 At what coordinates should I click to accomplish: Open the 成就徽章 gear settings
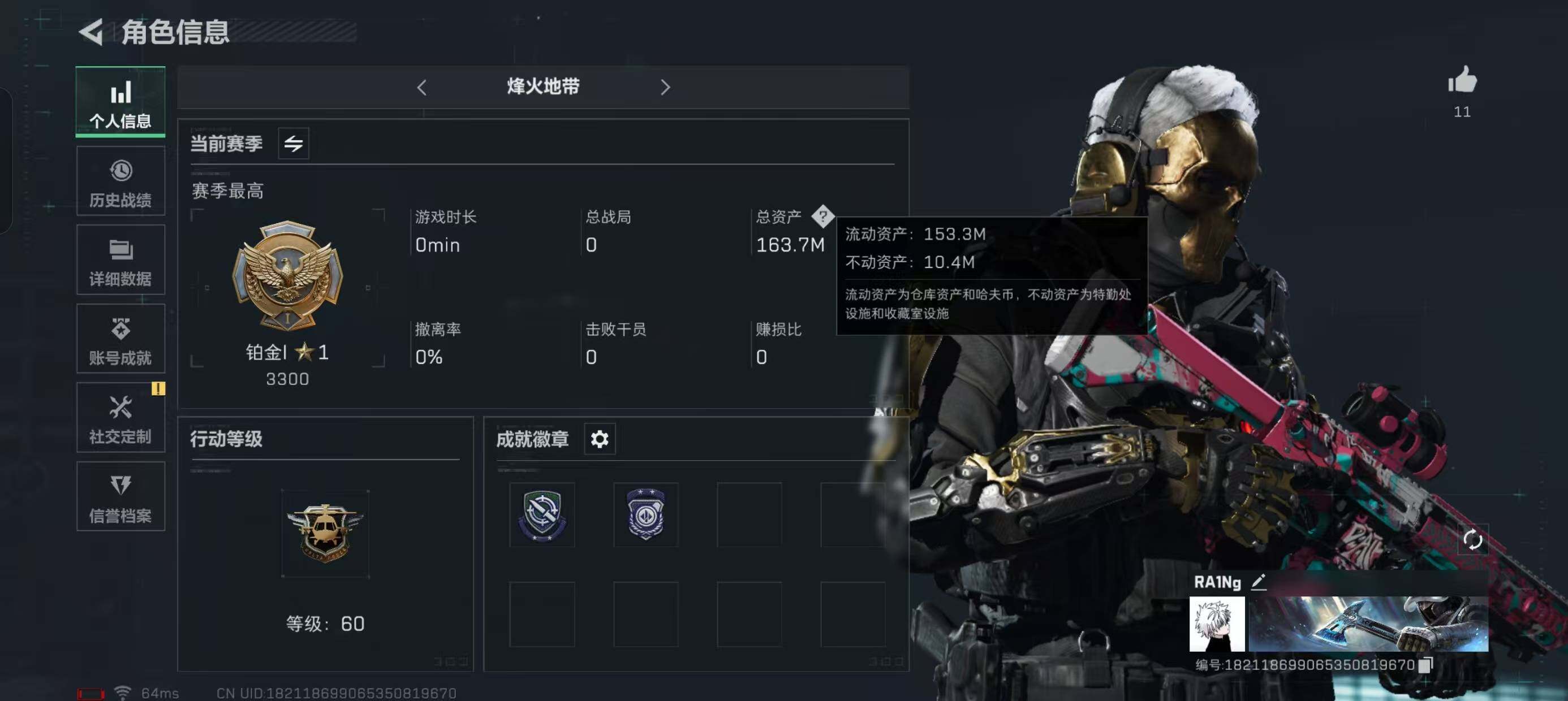point(599,439)
